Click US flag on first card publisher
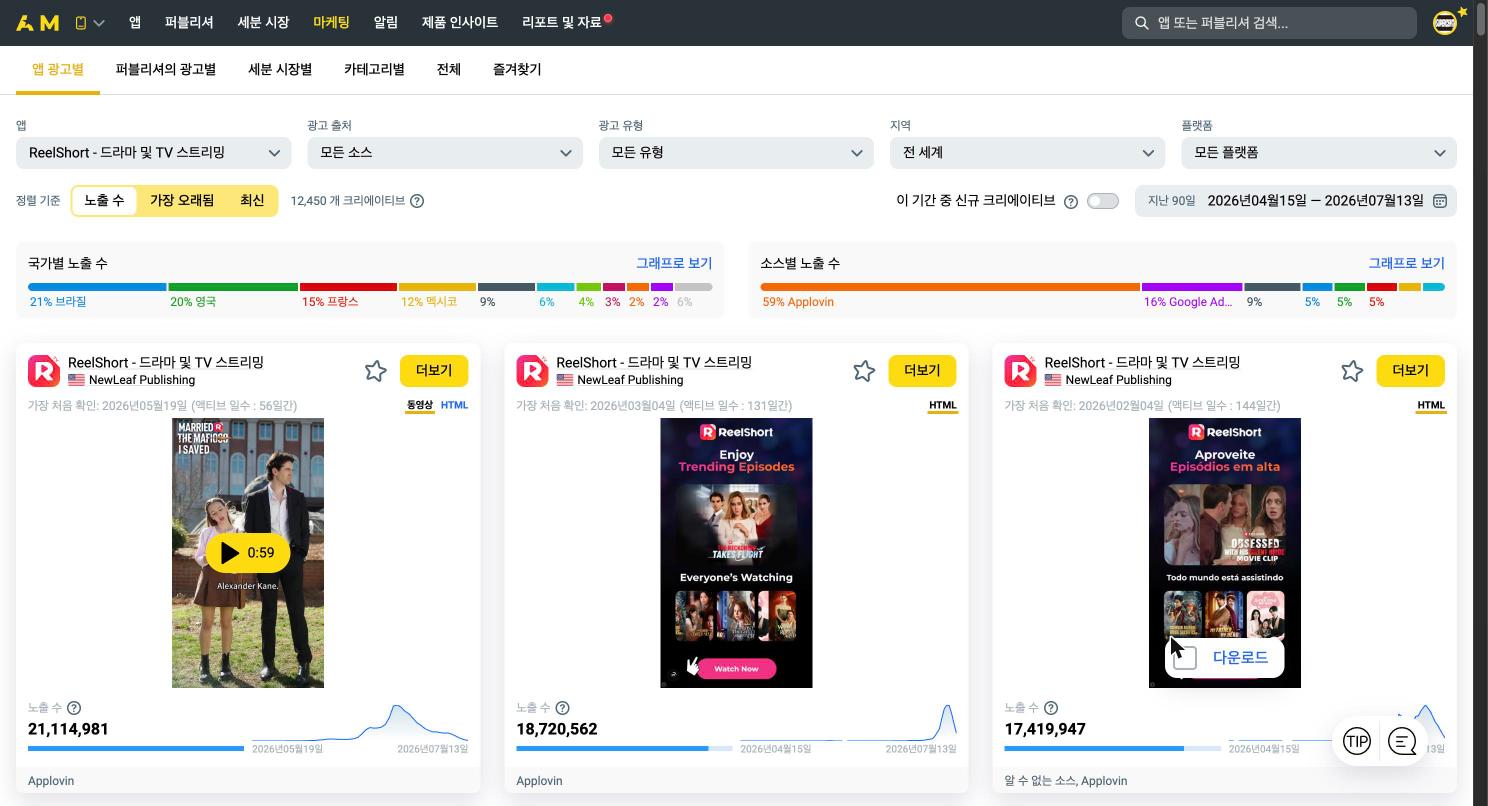 pos(76,380)
